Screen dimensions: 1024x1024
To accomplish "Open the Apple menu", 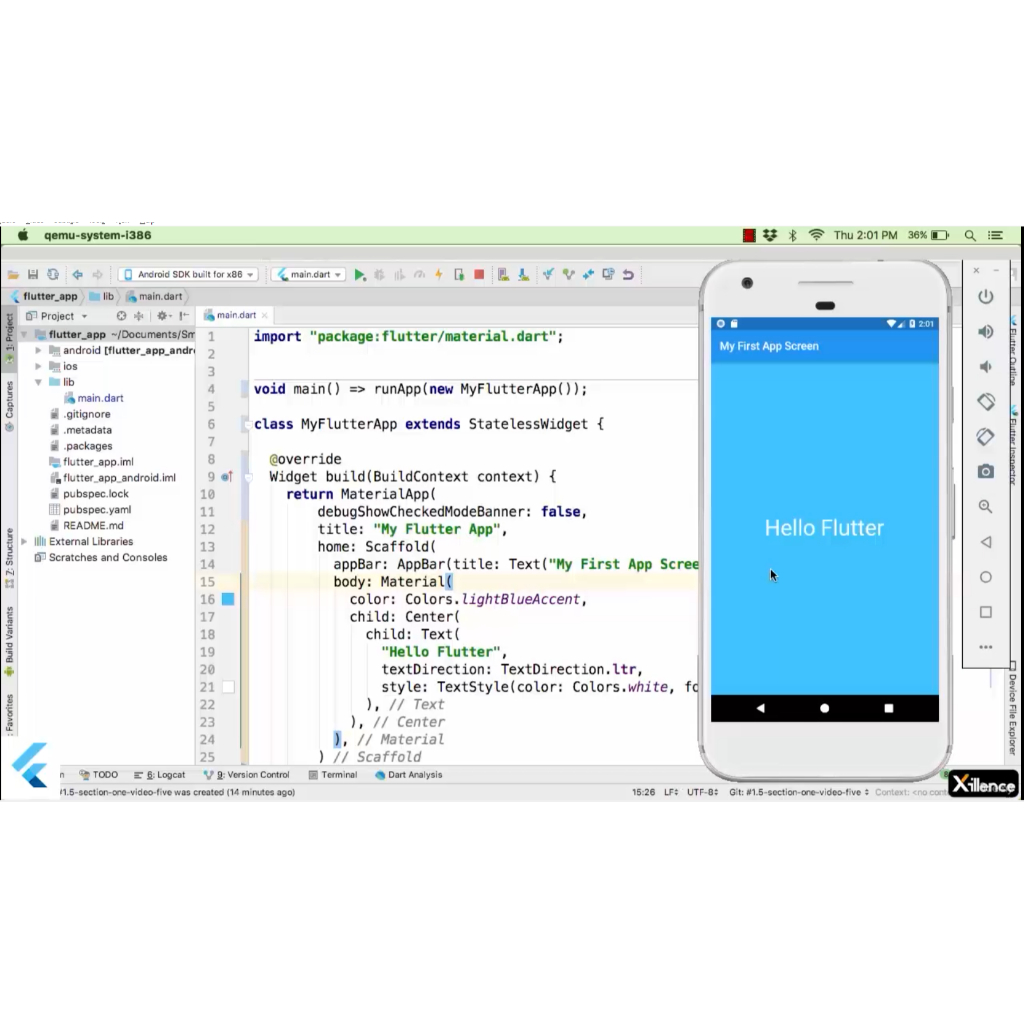I will [23, 235].
